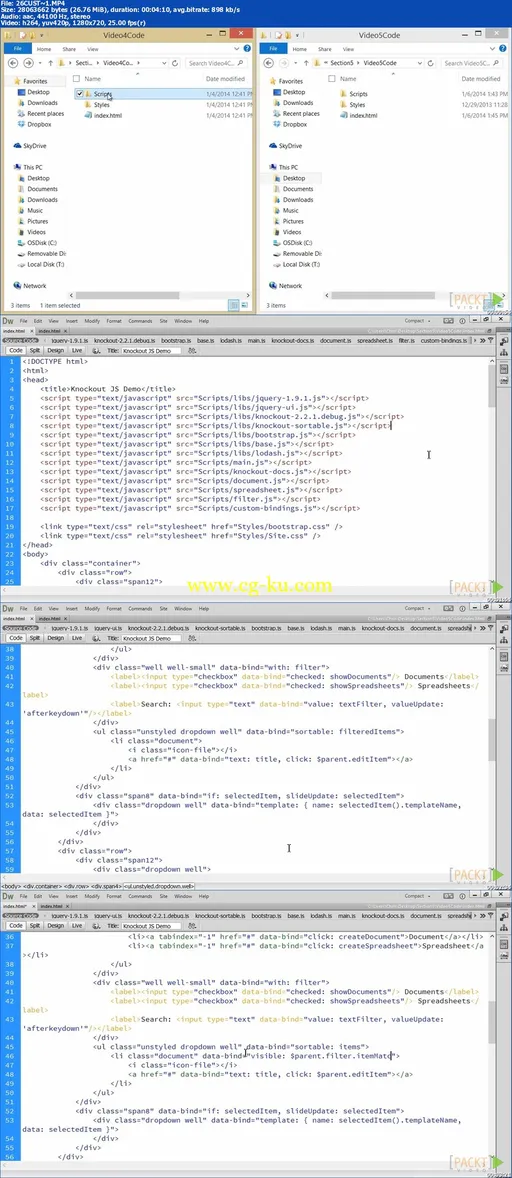Select the Styles folder in Video5Code

(x=352, y=105)
